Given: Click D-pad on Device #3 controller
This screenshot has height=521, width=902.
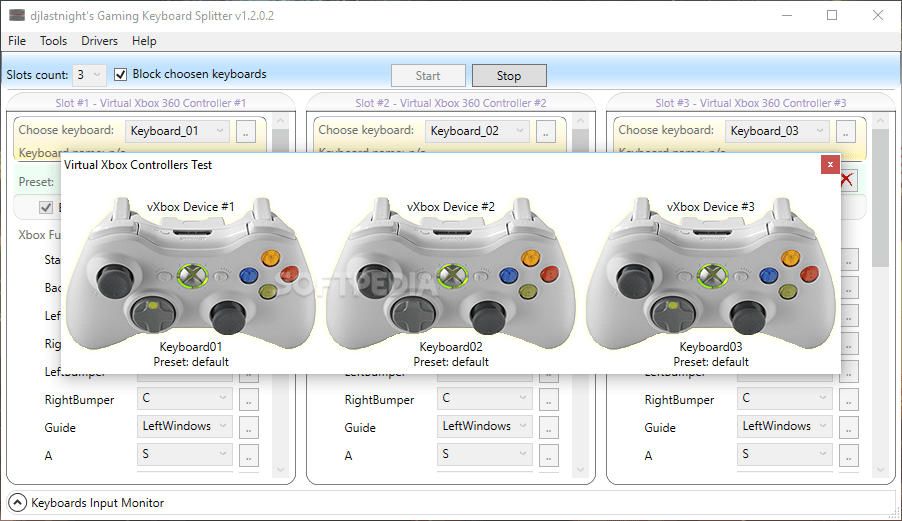Looking at the screenshot, I should tap(672, 313).
